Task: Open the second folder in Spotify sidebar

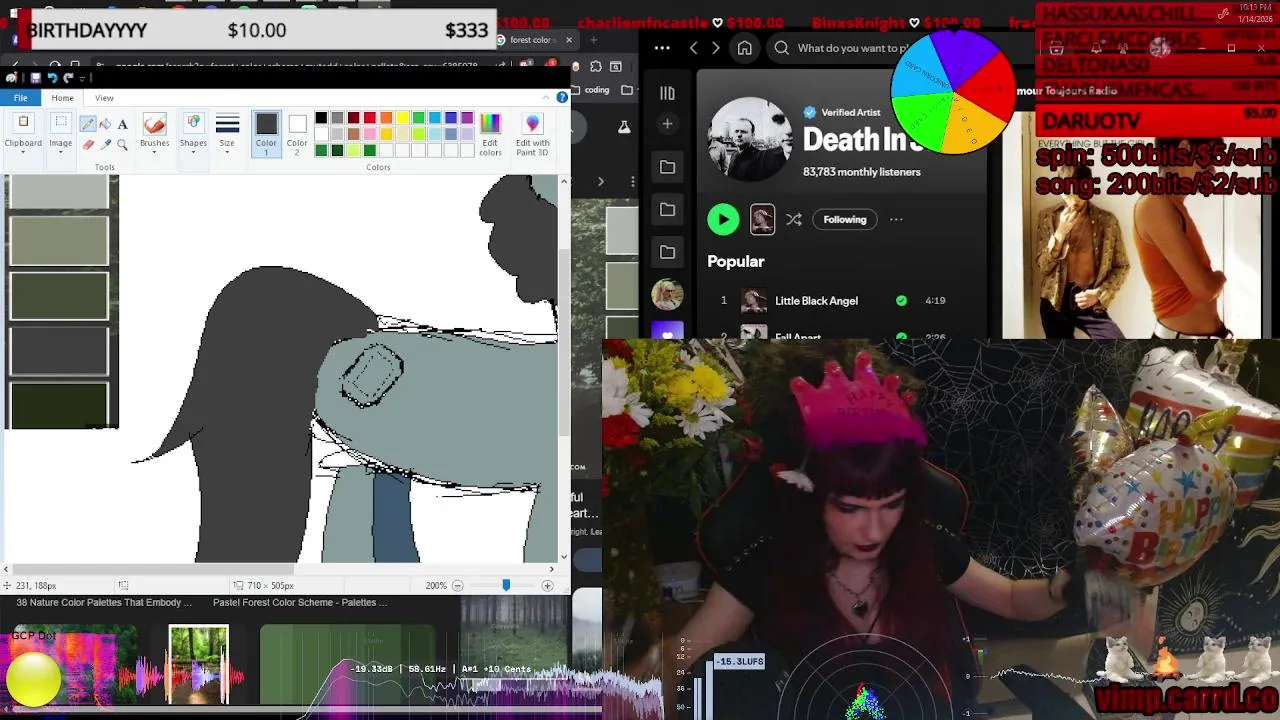Action: coord(667,209)
